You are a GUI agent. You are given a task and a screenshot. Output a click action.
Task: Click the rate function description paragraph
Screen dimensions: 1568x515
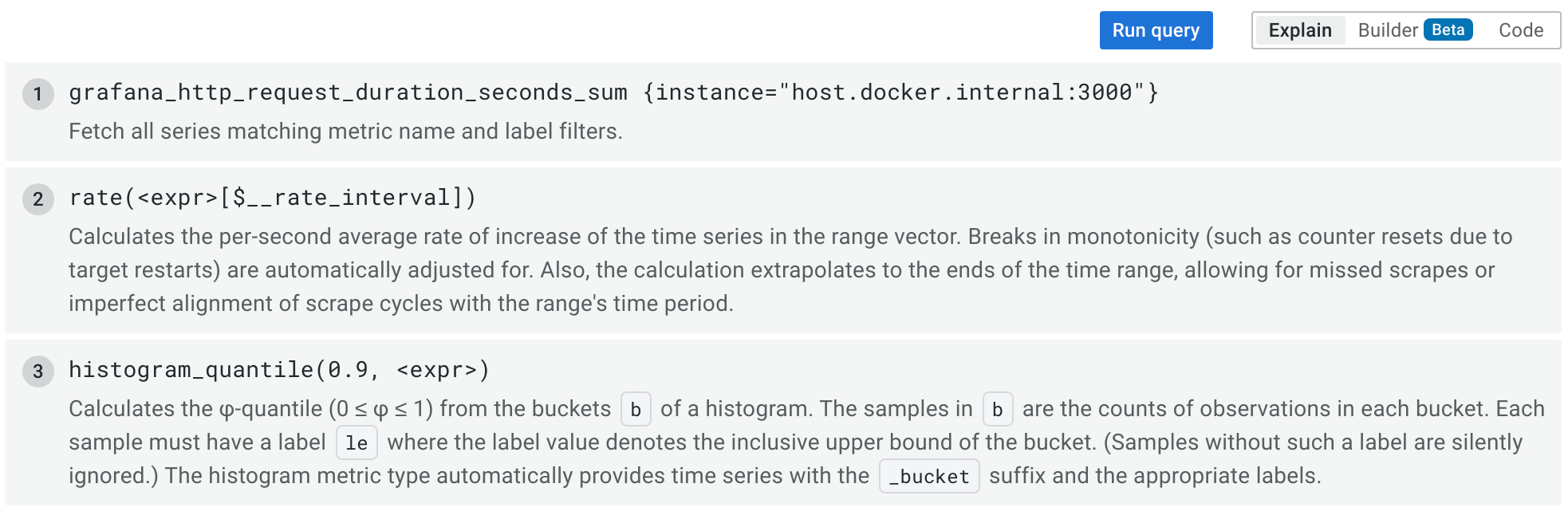click(782, 270)
